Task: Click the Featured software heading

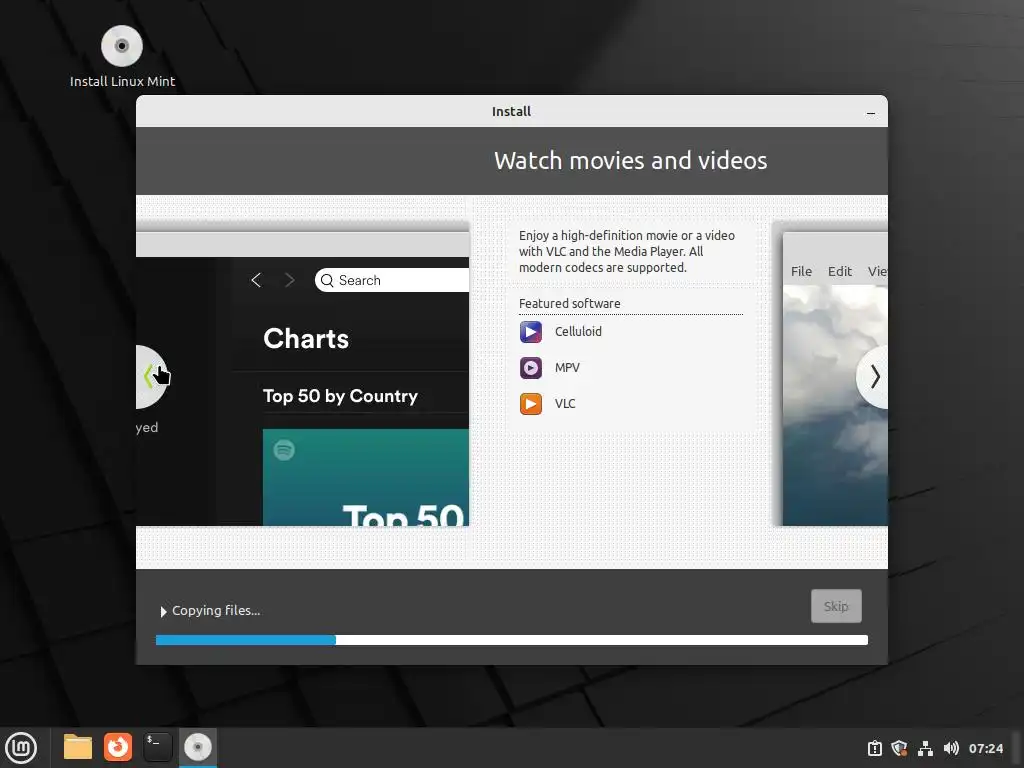Action: (569, 304)
